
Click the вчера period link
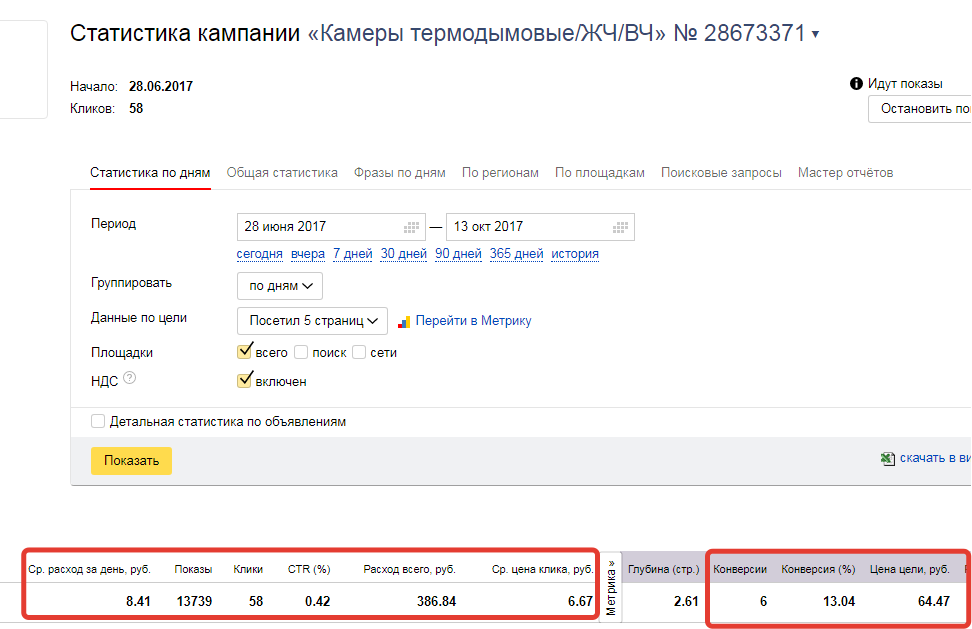[x=308, y=254]
